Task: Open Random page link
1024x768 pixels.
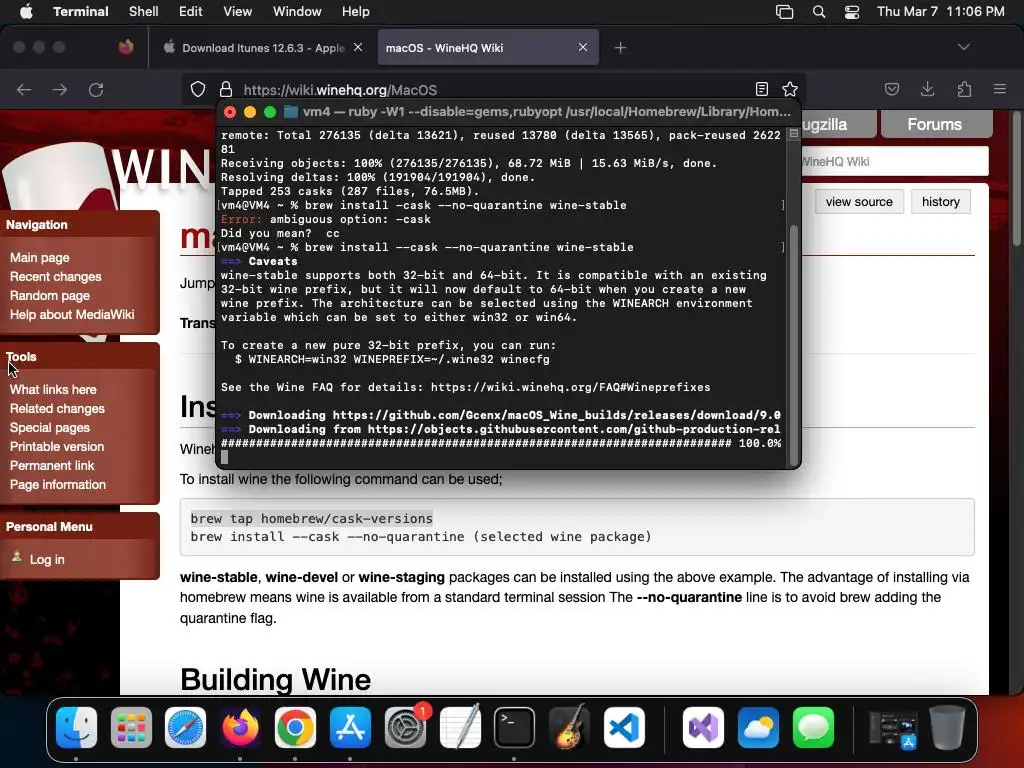Action: (50, 295)
